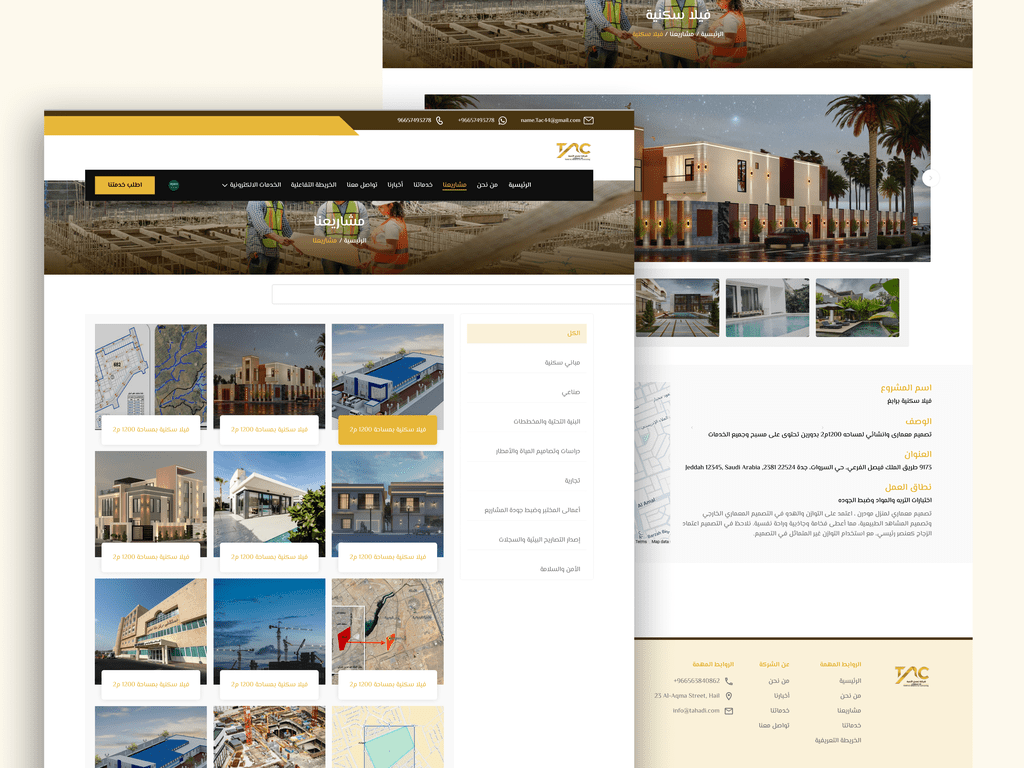Viewport: 1024px width, 768px height.
Task: Select the white villa pool gallery thumbnail
Action: pos(767,308)
